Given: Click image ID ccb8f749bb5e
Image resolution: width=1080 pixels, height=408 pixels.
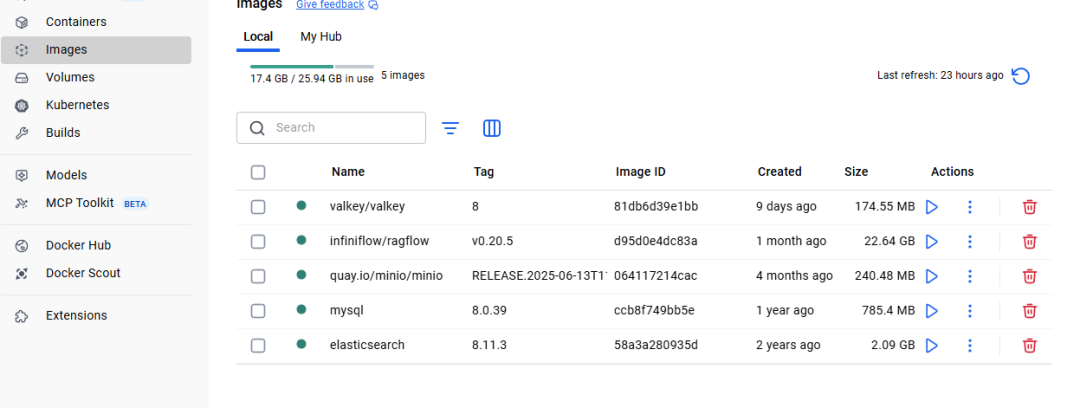Looking at the screenshot, I should click(654, 310).
